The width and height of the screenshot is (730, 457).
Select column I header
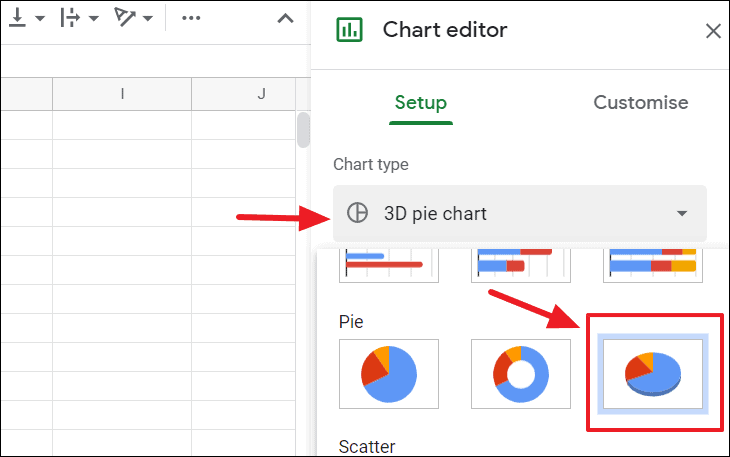pyautogui.click(x=122, y=94)
